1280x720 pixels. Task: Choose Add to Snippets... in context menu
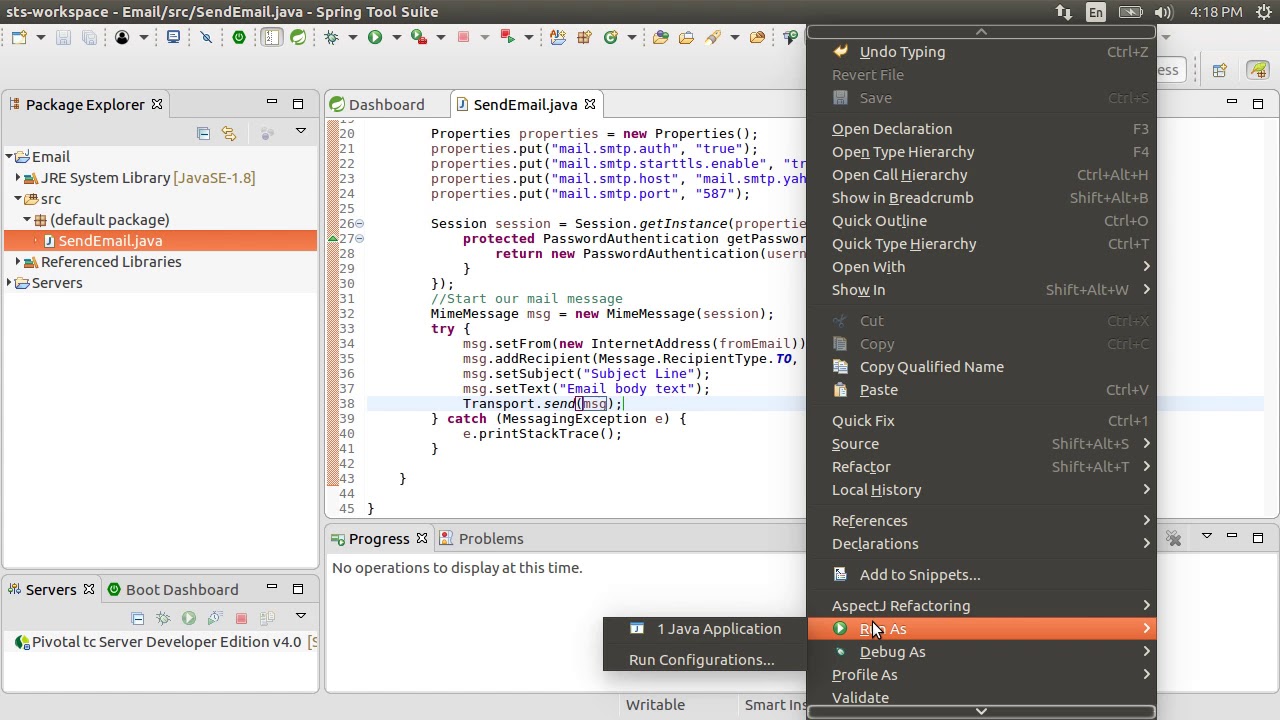[x=919, y=575]
